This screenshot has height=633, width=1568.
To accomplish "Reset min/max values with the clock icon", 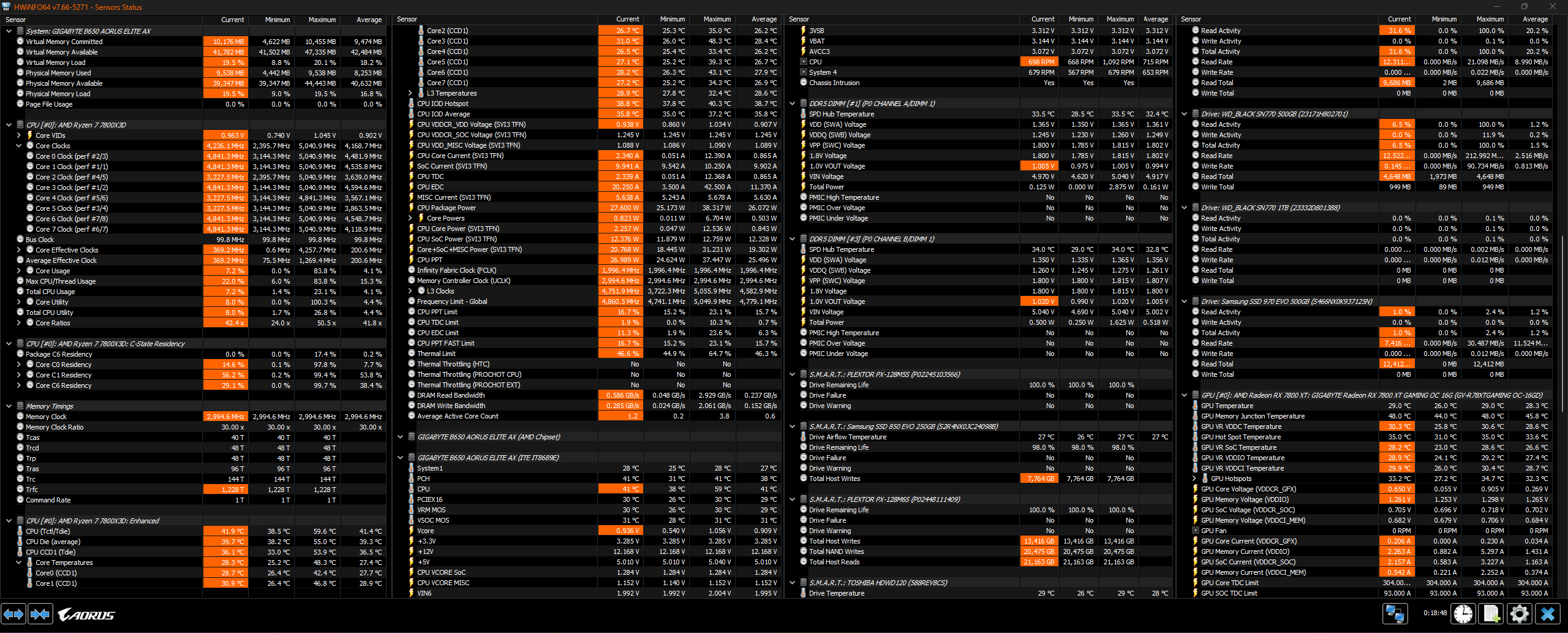I will tap(1464, 613).
